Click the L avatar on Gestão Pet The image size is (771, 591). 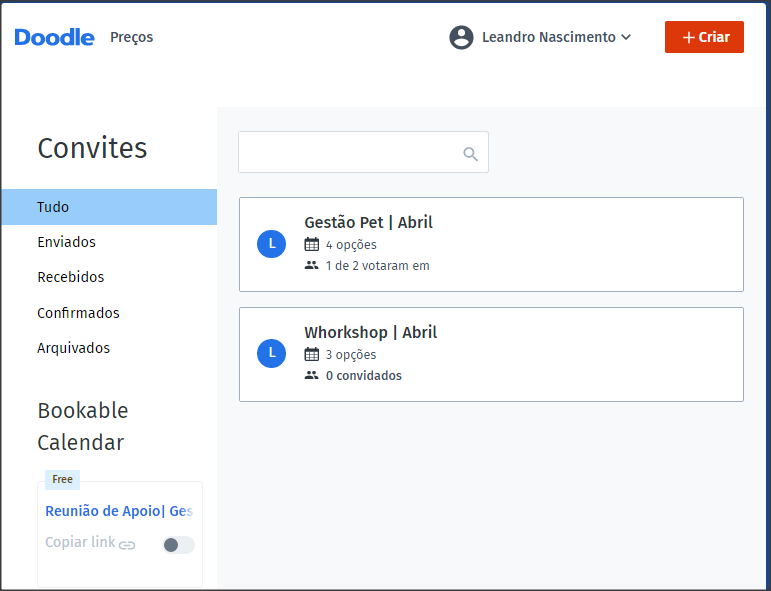pos(271,244)
